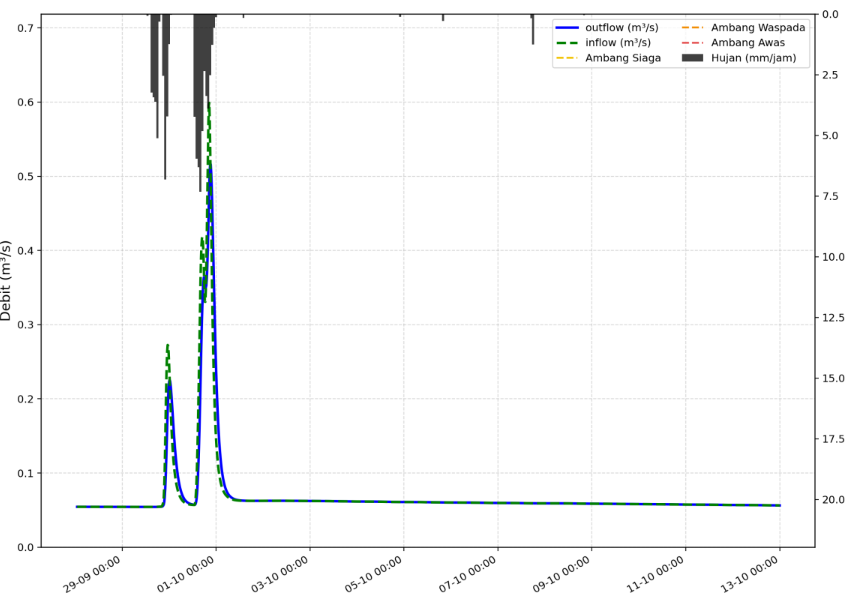
Task: Click the first smaller inflow peak near 0.27
Action: pos(167,345)
